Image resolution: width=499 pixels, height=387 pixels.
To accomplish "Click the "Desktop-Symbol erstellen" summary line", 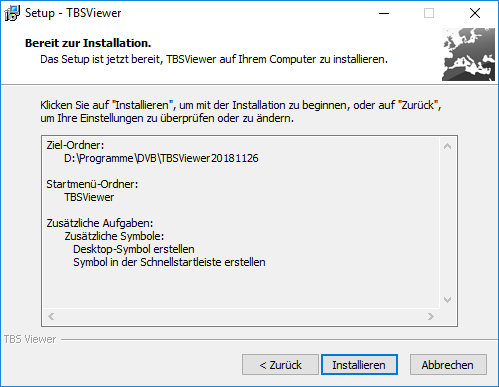I will 134,249.
